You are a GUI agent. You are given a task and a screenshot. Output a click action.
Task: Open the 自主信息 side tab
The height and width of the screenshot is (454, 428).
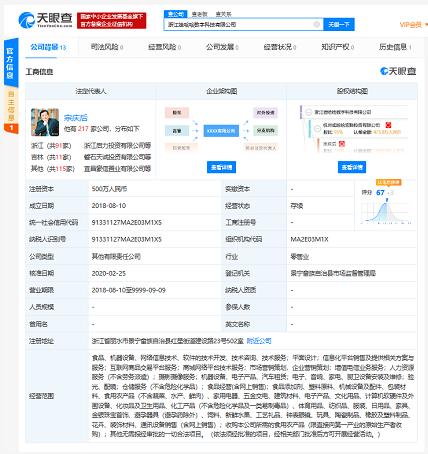(11, 111)
